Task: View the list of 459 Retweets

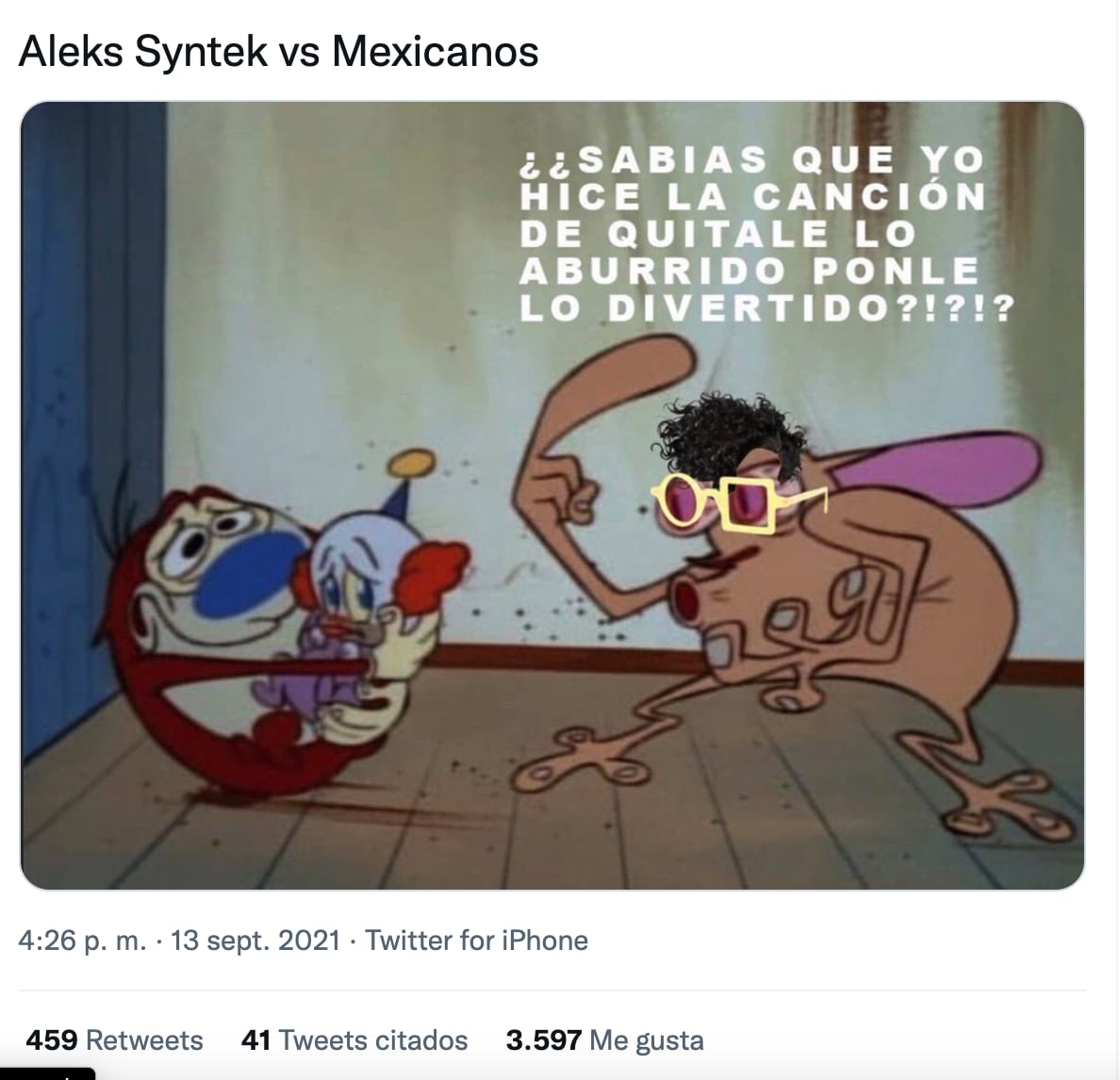Action: point(114,1040)
